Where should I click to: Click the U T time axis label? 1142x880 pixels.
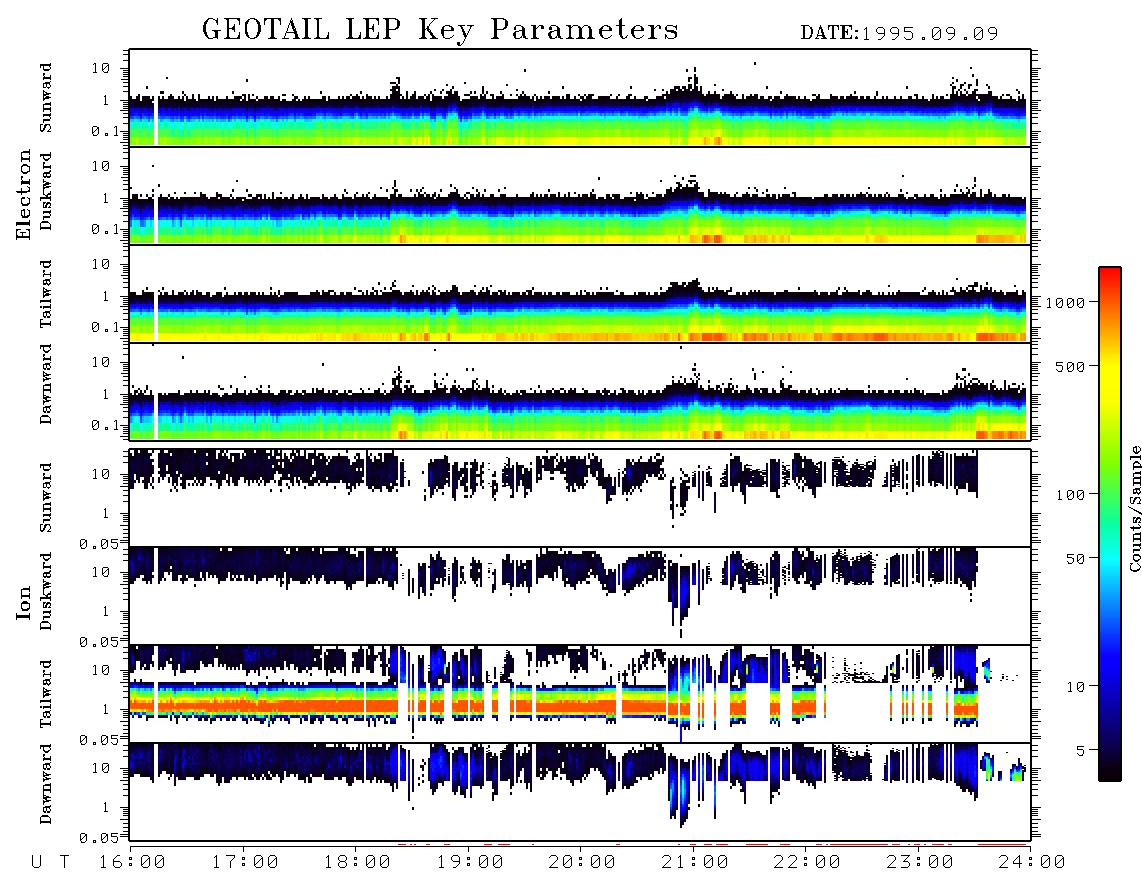tap(51, 863)
